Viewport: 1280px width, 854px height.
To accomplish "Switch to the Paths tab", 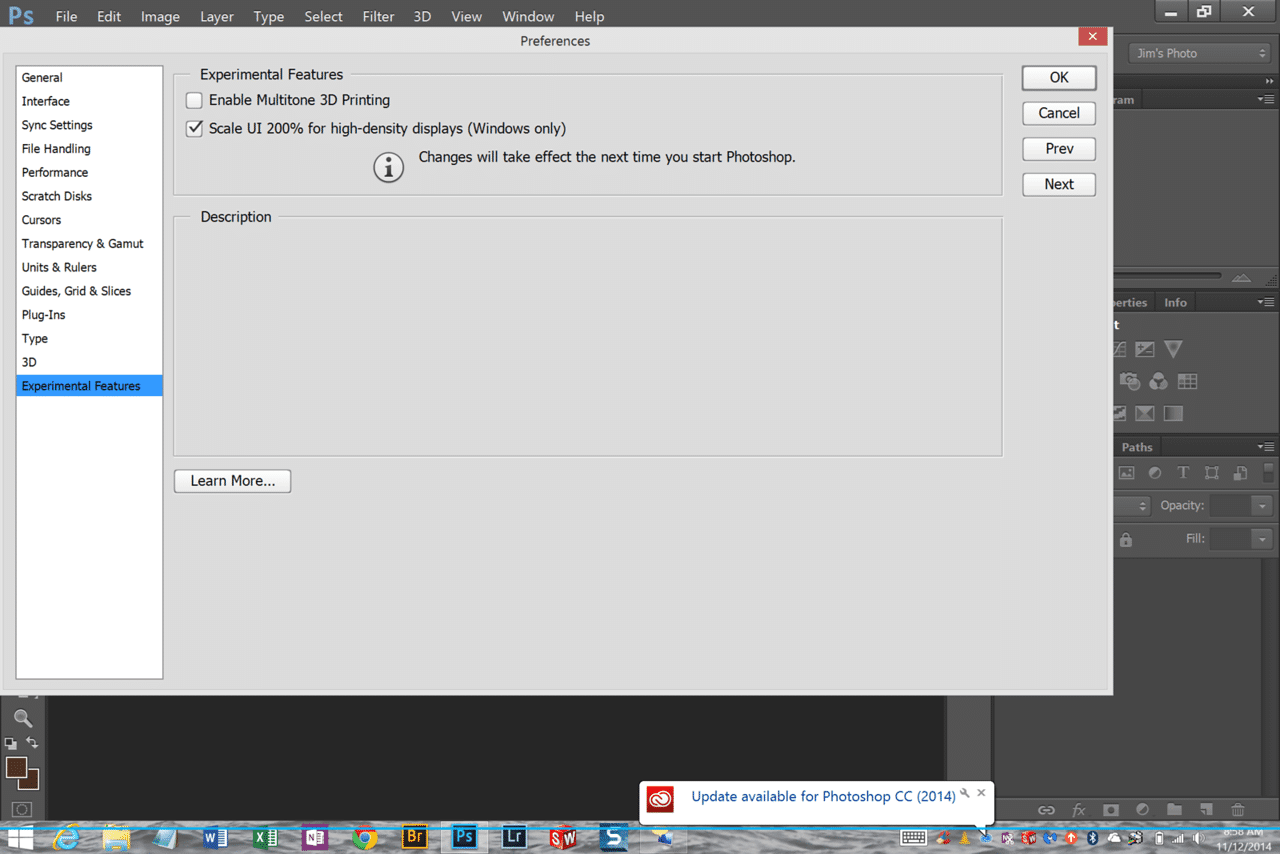I will click(x=1137, y=447).
